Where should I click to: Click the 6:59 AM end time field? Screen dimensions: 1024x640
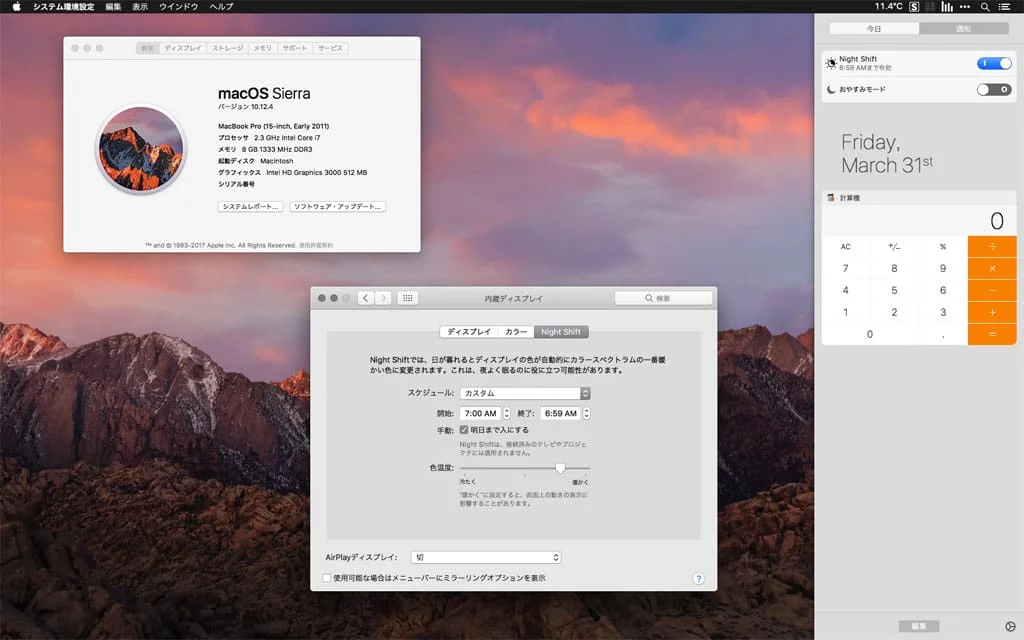click(561, 413)
